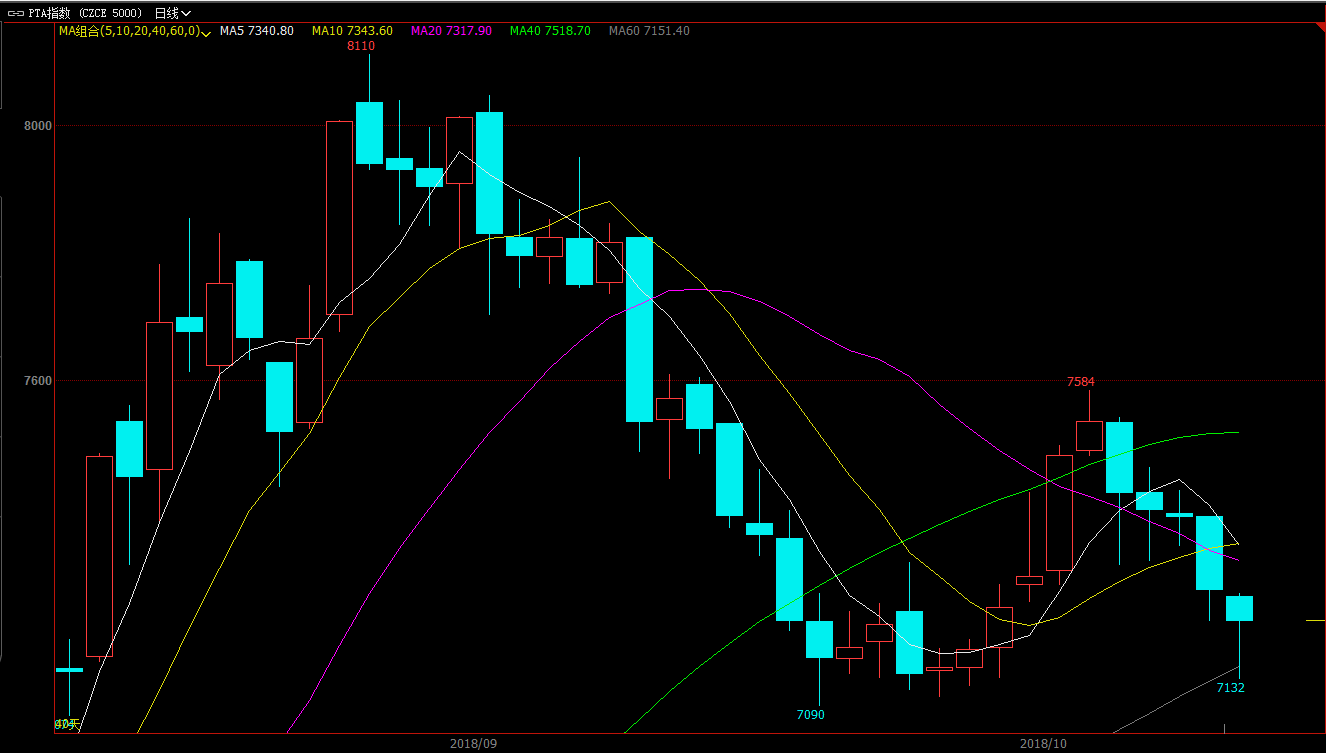Image resolution: width=1326 pixels, height=753 pixels.
Task: Click the 7090 low price label
Action: [x=811, y=715]
